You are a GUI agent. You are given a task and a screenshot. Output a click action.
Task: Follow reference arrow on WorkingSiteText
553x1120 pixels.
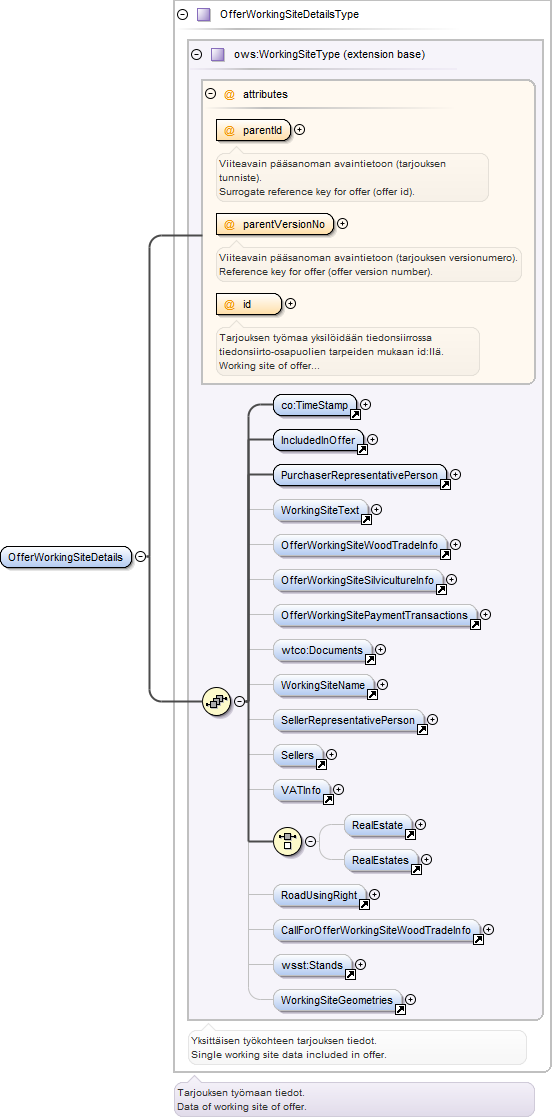click(x=367, y=519)
